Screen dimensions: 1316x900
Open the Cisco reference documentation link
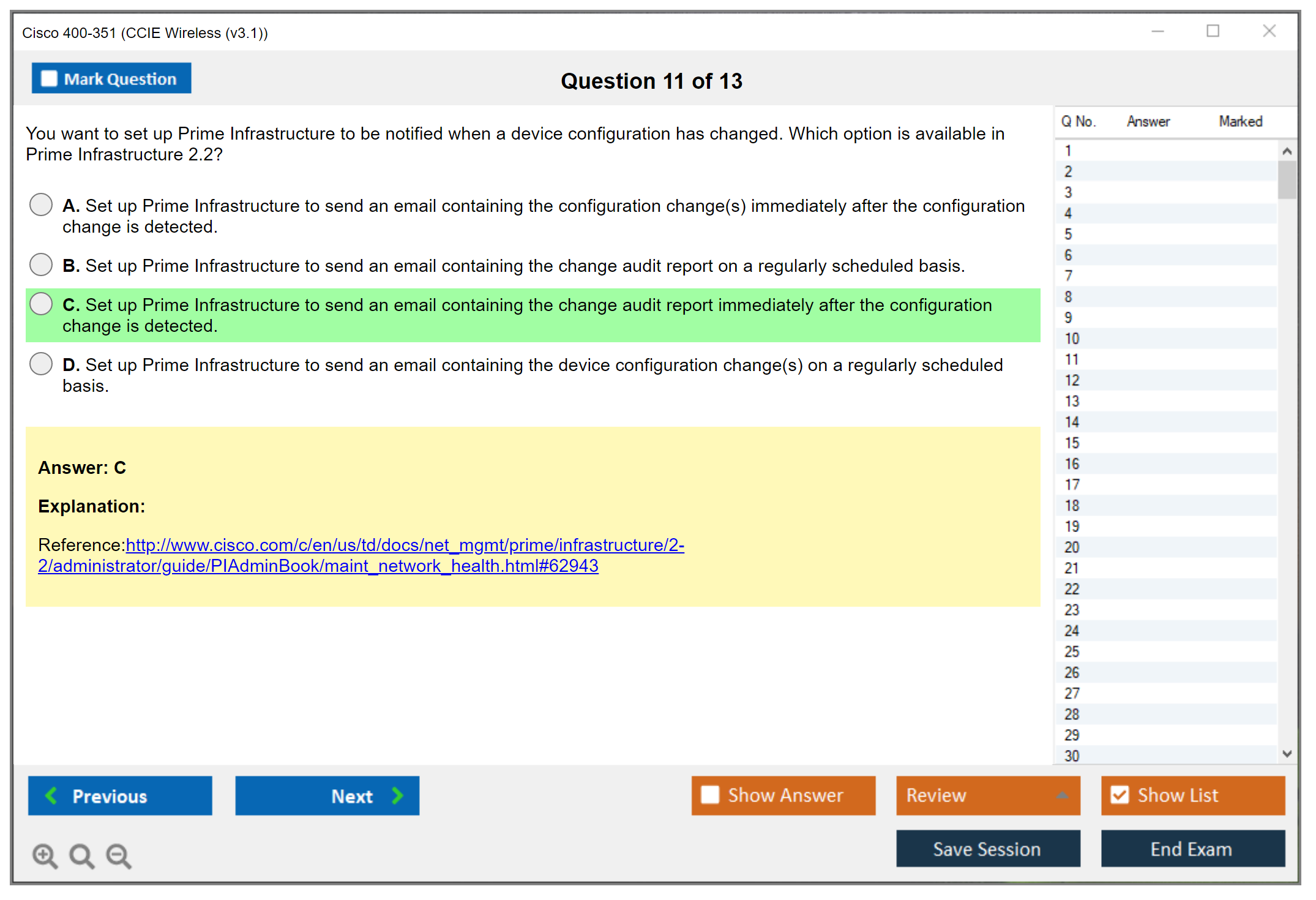[x=404, y=545]
